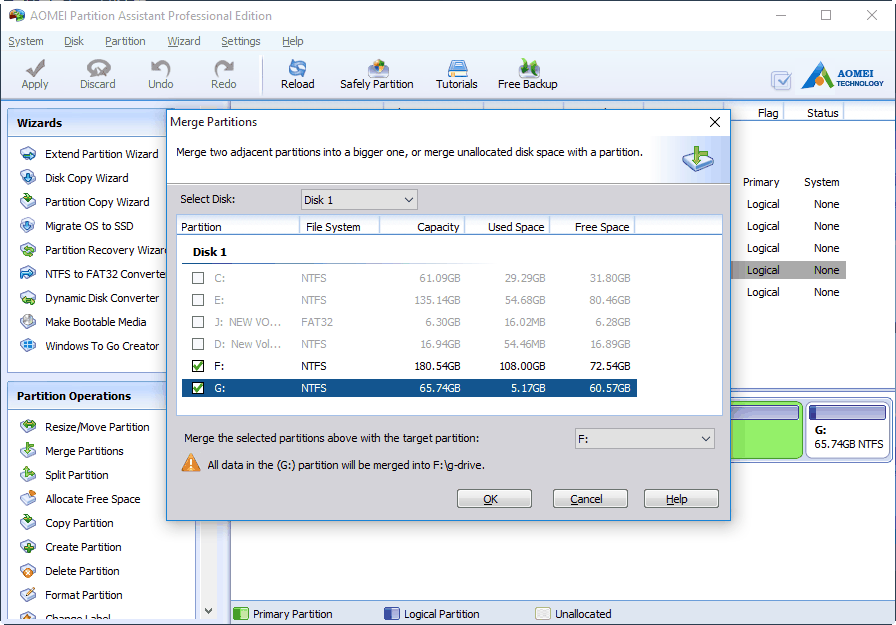The height and width of the screenshot is (625, 896).
Task: Sort by the Capacity column header
Action: tap(422, 227)
